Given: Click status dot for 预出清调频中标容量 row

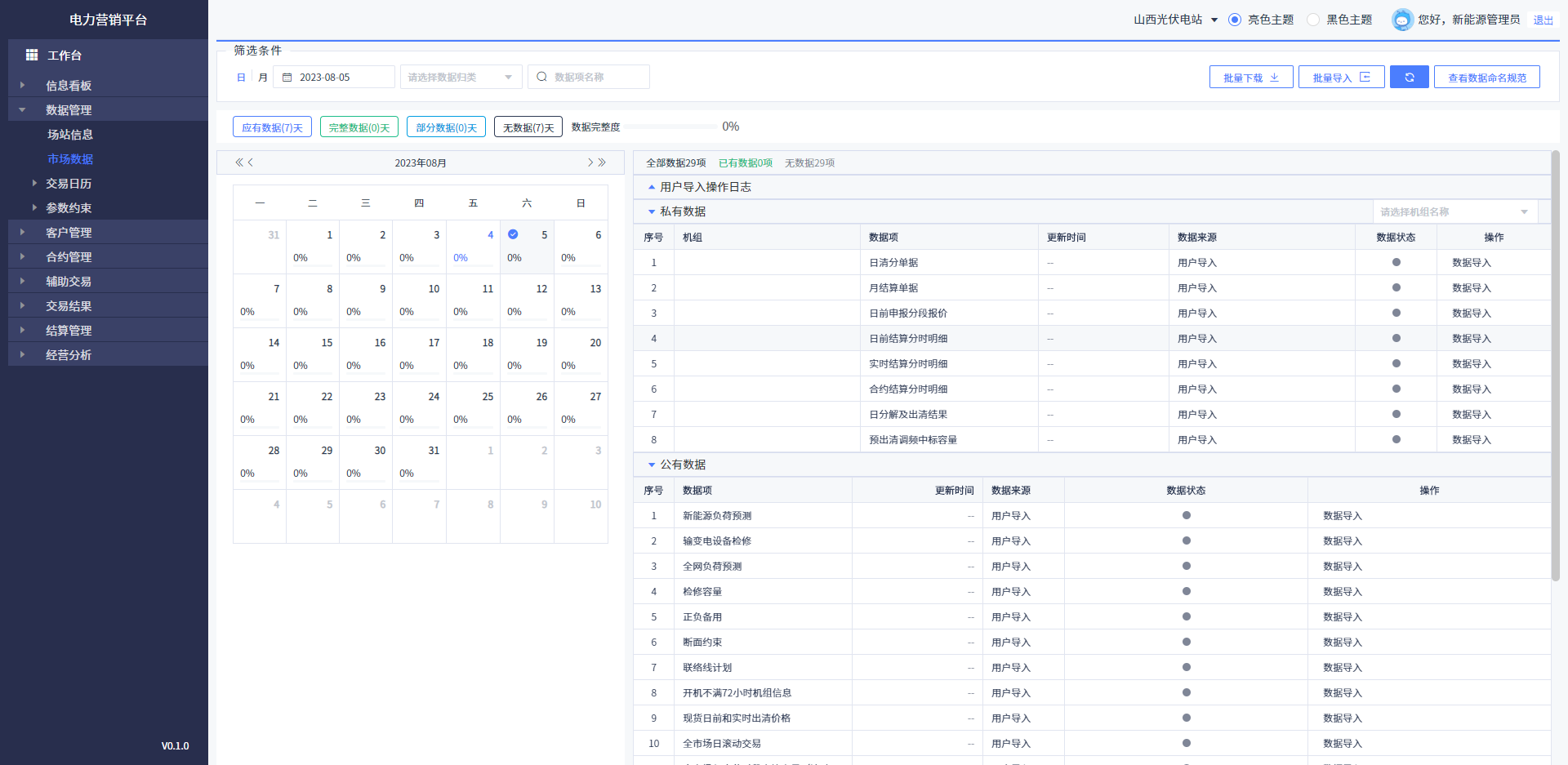Looking at the screenshot, I should click(x=1396, y=439).
